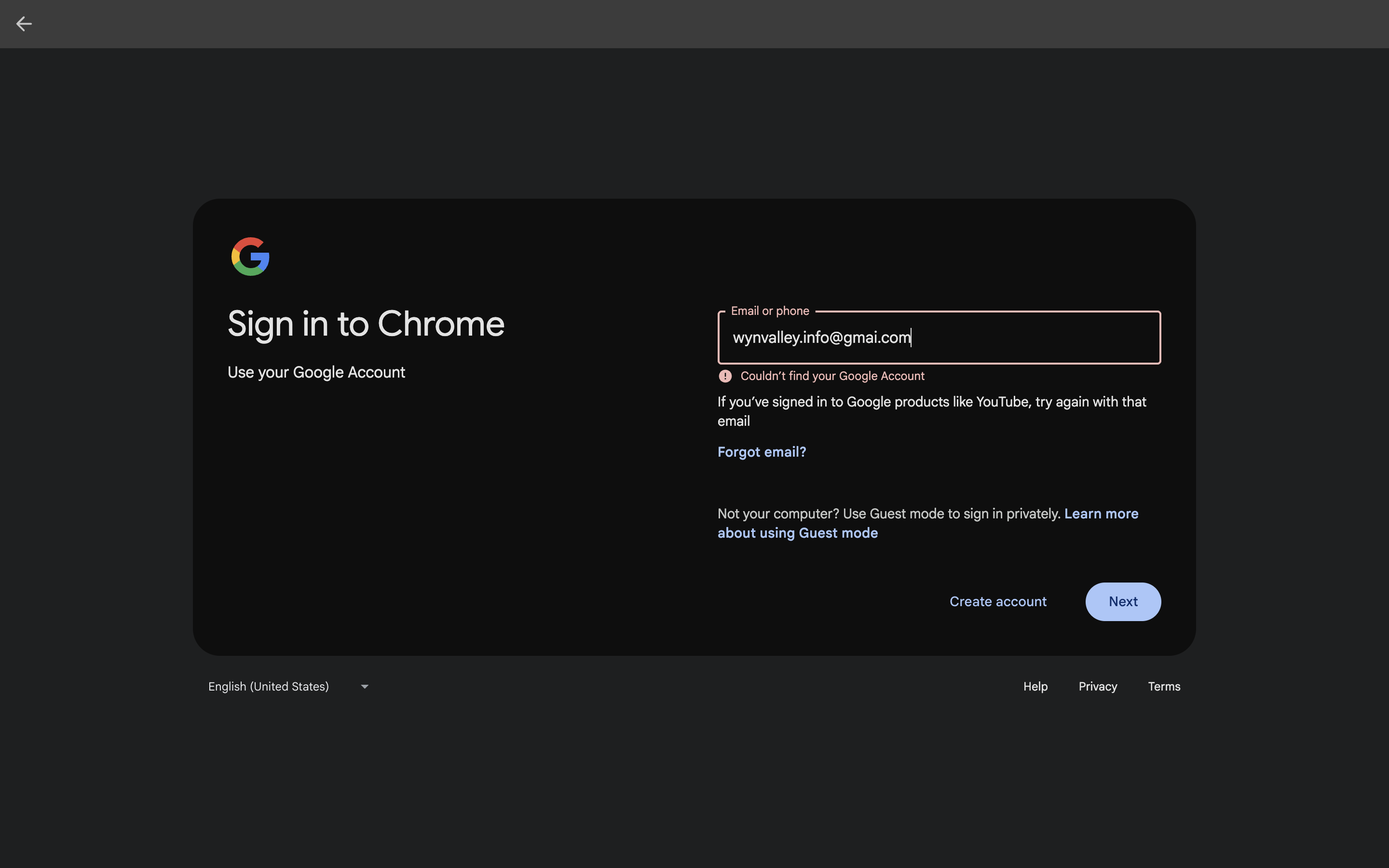Click the Sign in to Chrome heading

point(366,324)
